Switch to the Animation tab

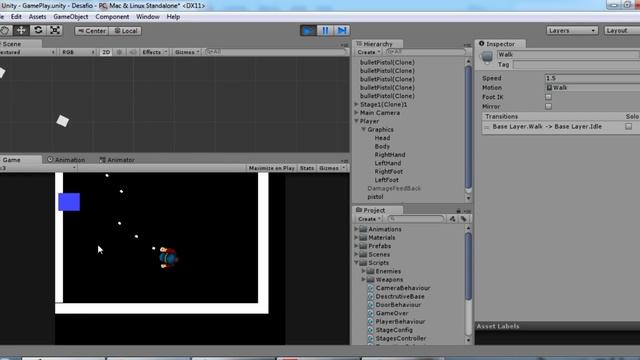pyautogui.click(x=66, y=160)
